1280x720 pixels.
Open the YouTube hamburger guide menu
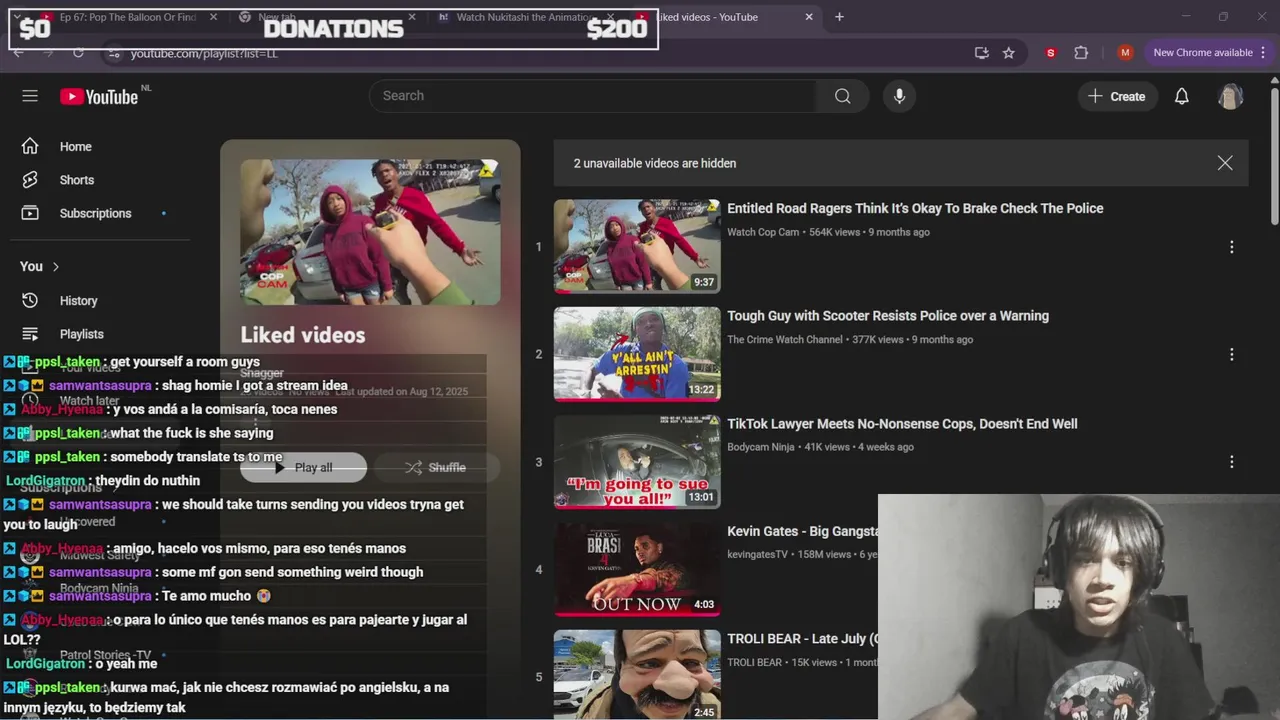pos(30,96)
